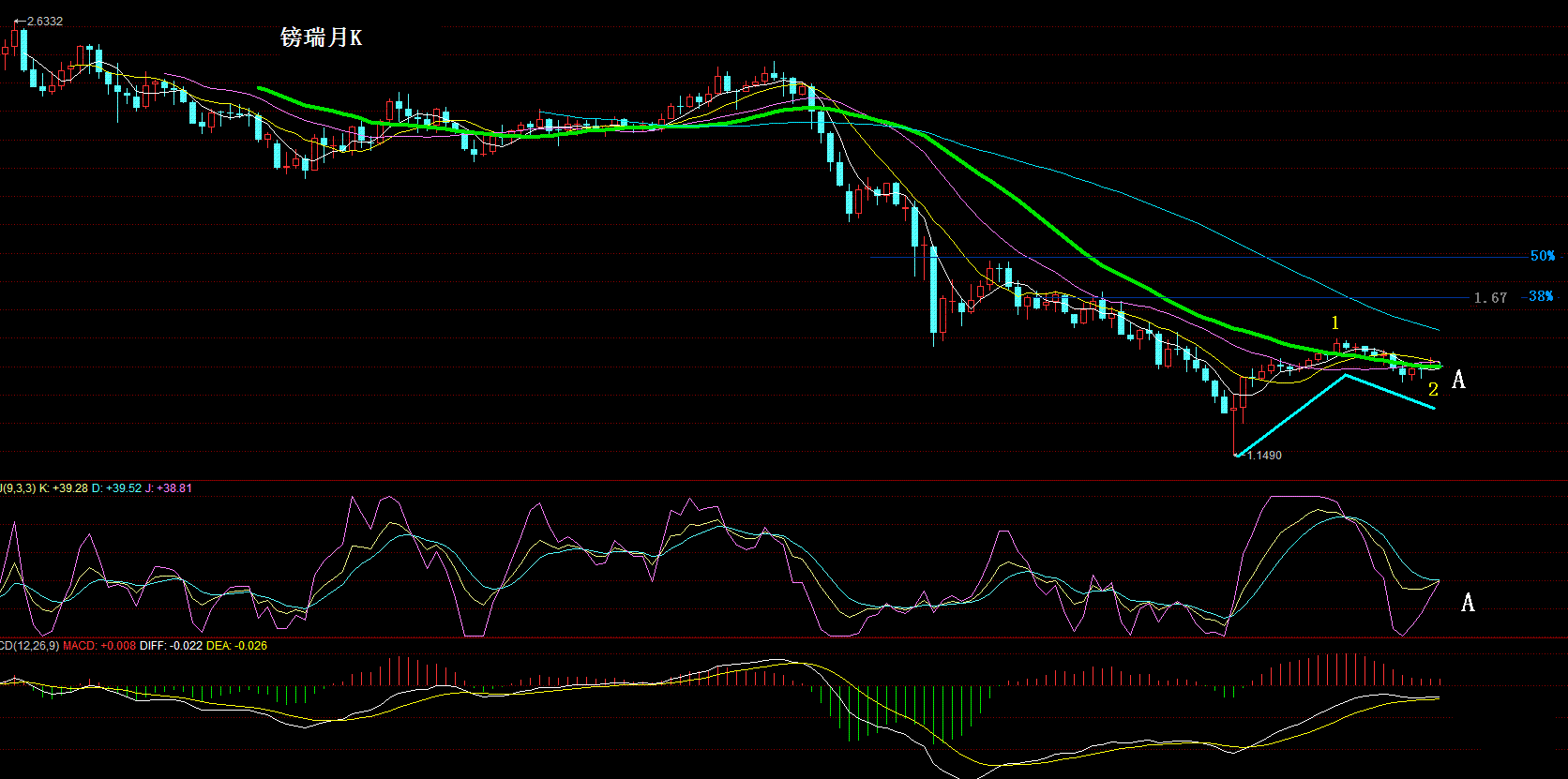Select the cyan zigzag trend line peak
The image size is (1568, 779).
click(x=1346, y=375)
